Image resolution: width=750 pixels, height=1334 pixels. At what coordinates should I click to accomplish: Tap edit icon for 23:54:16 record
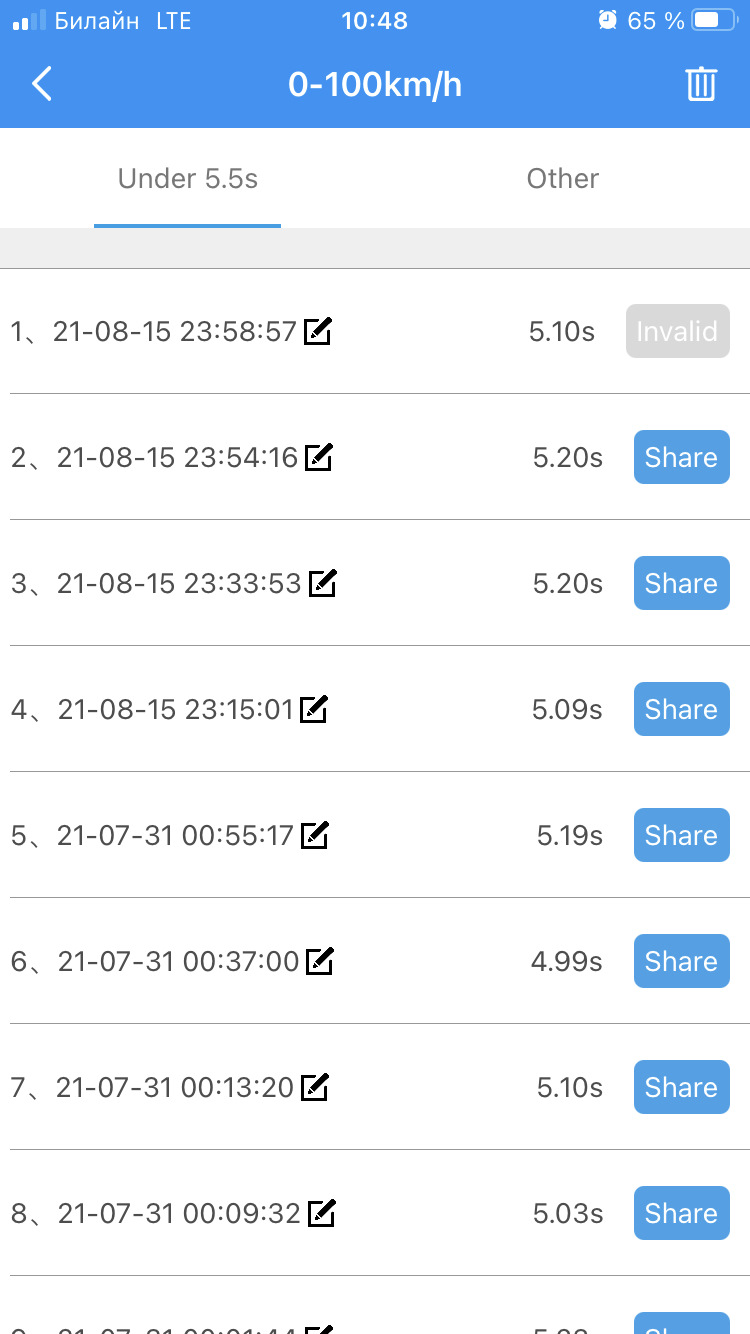tap(319, 457)
